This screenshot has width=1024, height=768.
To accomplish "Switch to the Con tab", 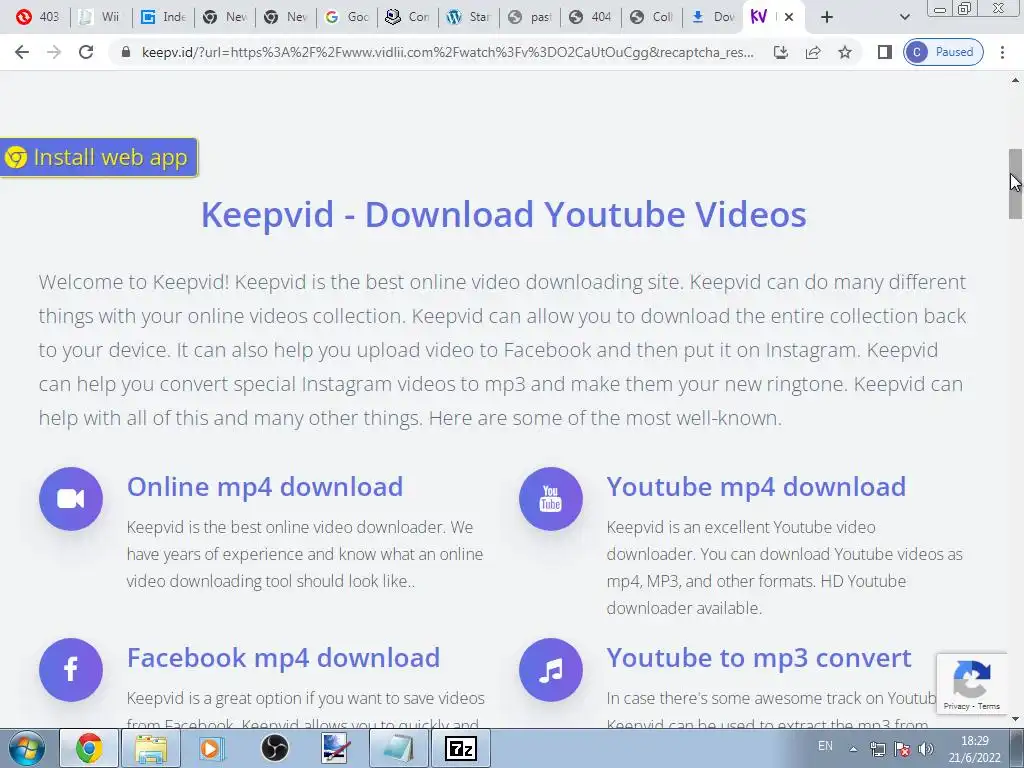I will pos(408,17).
